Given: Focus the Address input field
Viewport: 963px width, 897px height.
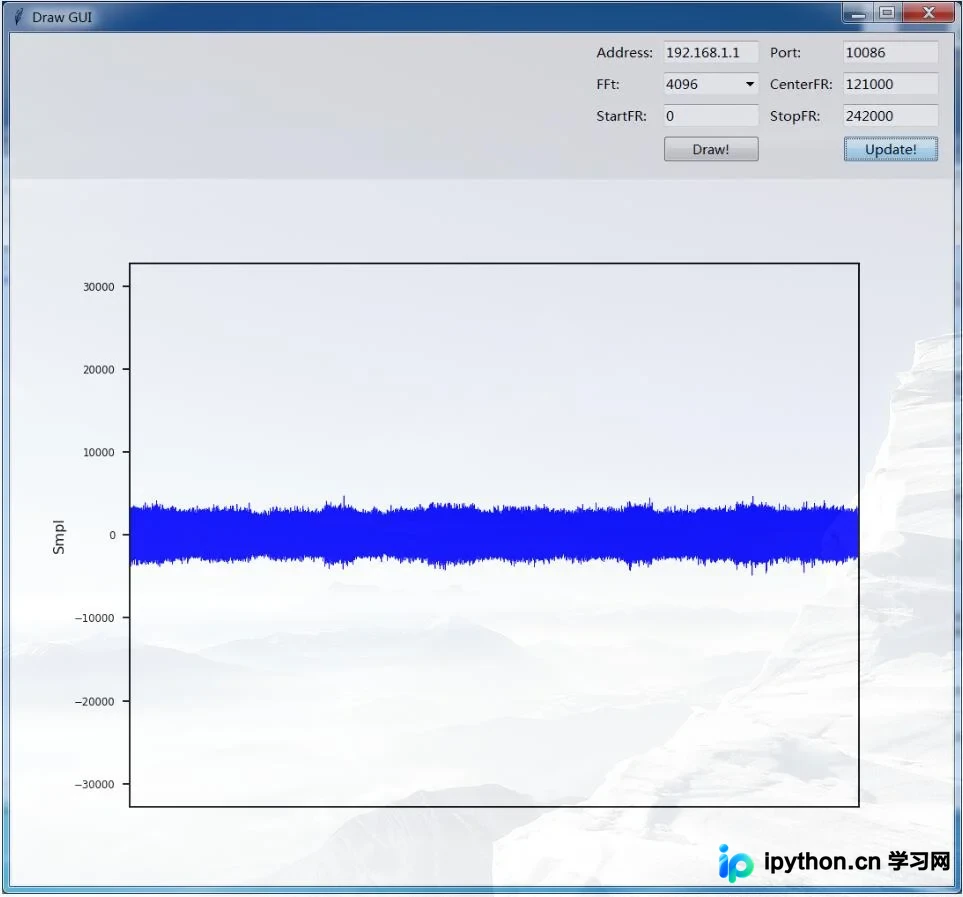Looking at the screenshot, I should 711,52.
